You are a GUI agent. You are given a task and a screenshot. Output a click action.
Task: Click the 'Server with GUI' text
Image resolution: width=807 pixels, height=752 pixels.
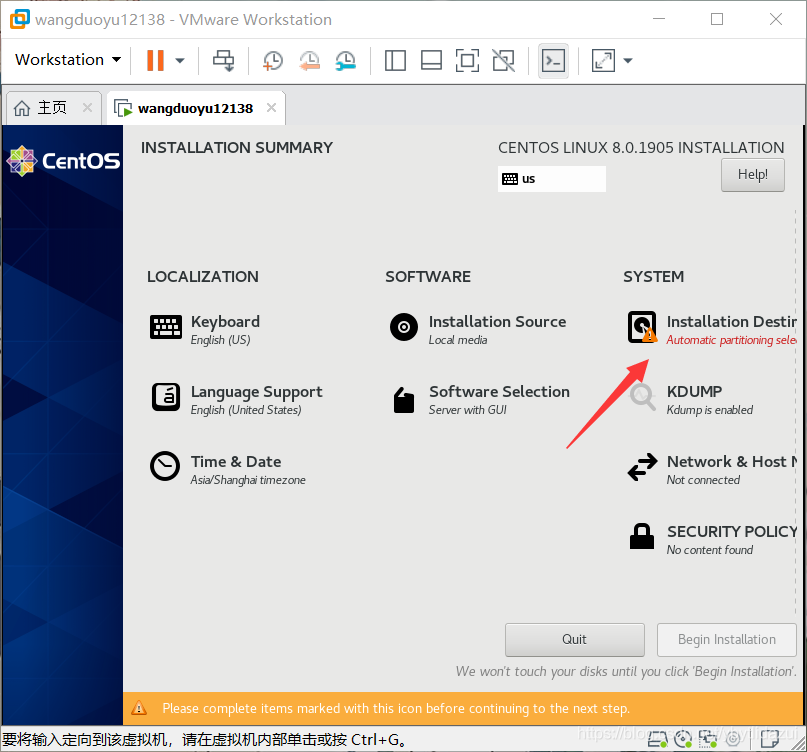click(x=467, y=410)
